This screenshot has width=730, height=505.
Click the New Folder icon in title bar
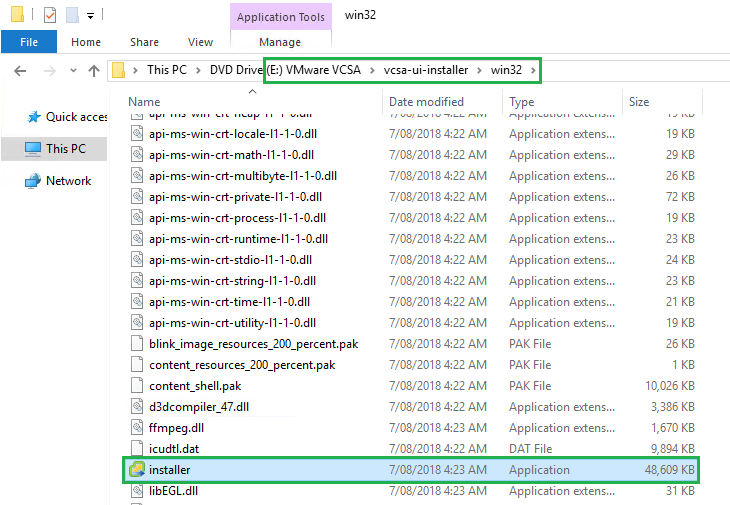[x=72, y=15]
